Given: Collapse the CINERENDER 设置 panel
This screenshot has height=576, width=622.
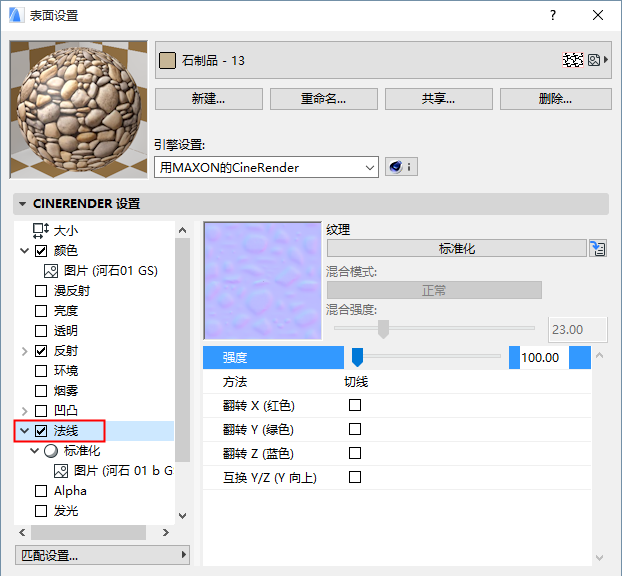Looking at the screenshot, I should click(x=23, y=204).
